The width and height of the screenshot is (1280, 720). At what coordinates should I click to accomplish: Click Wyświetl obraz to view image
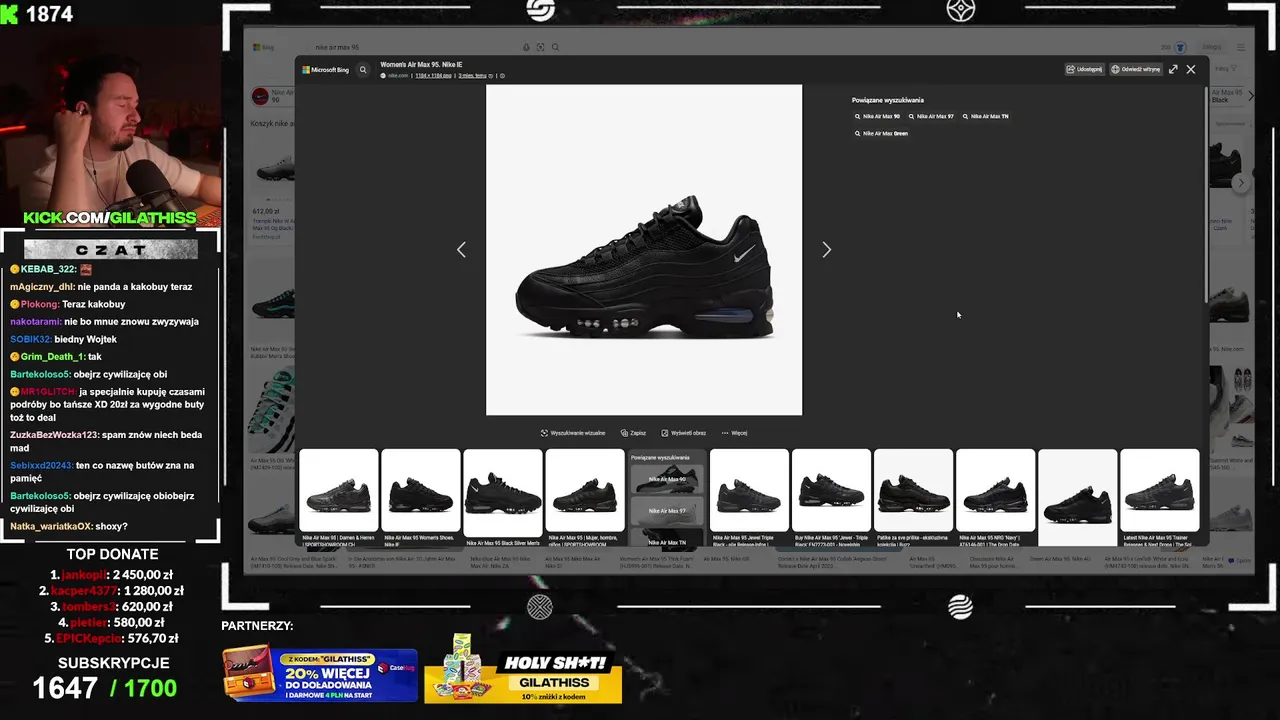[x=683, y=433]
